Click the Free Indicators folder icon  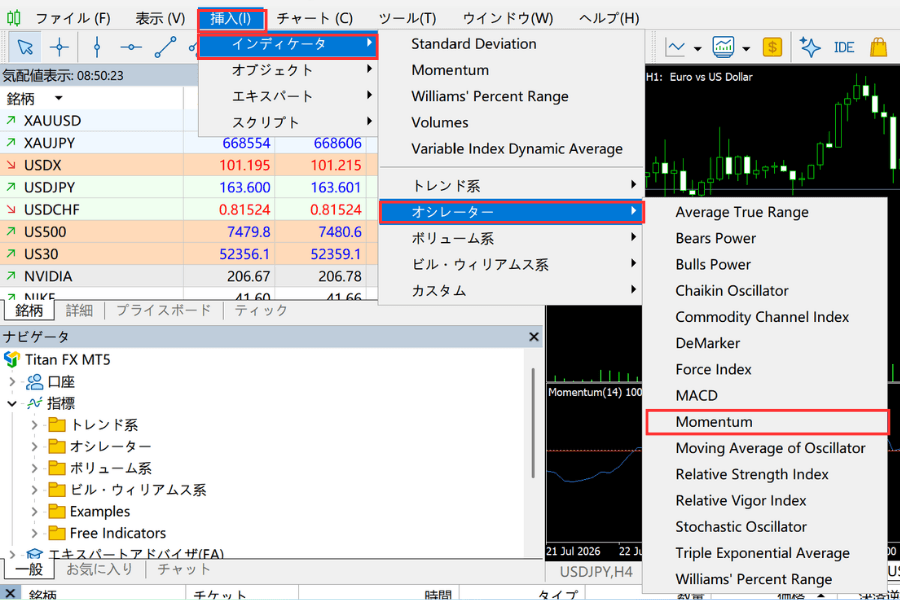[57, 533]
